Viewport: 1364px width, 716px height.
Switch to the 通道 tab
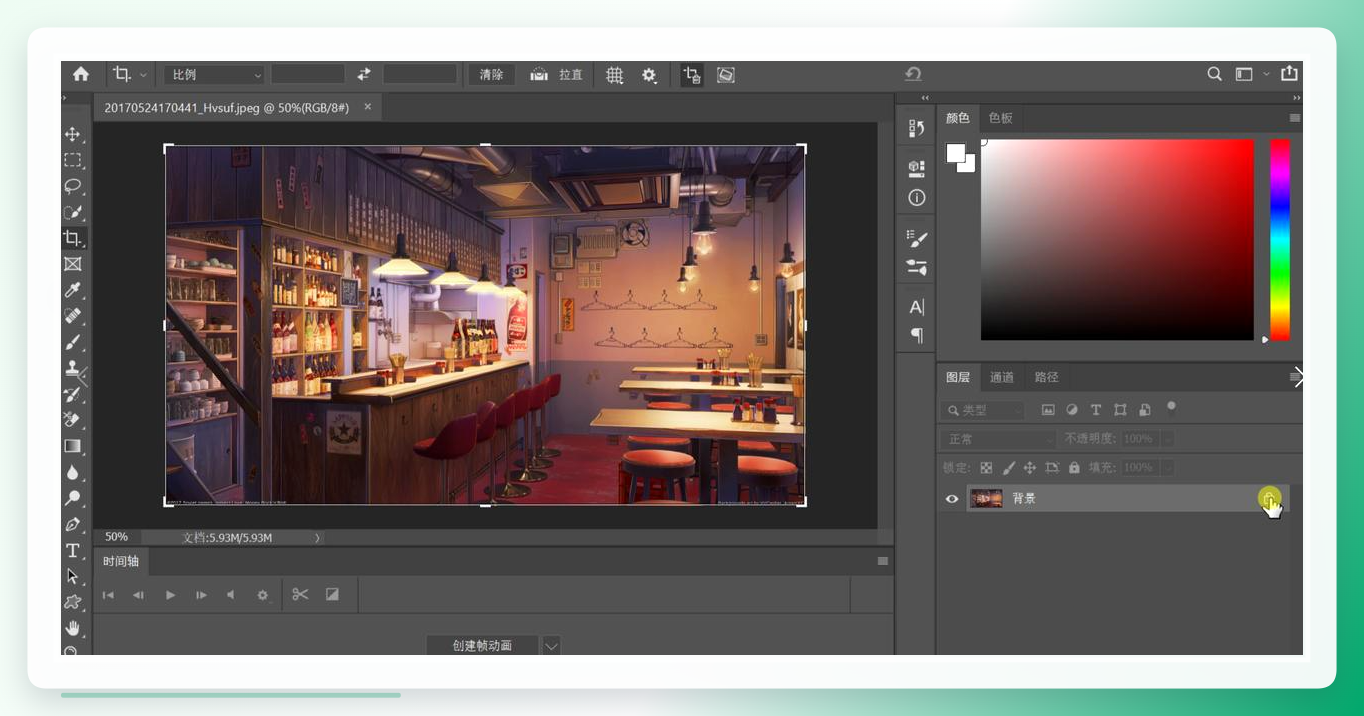tap(1002, 377)
